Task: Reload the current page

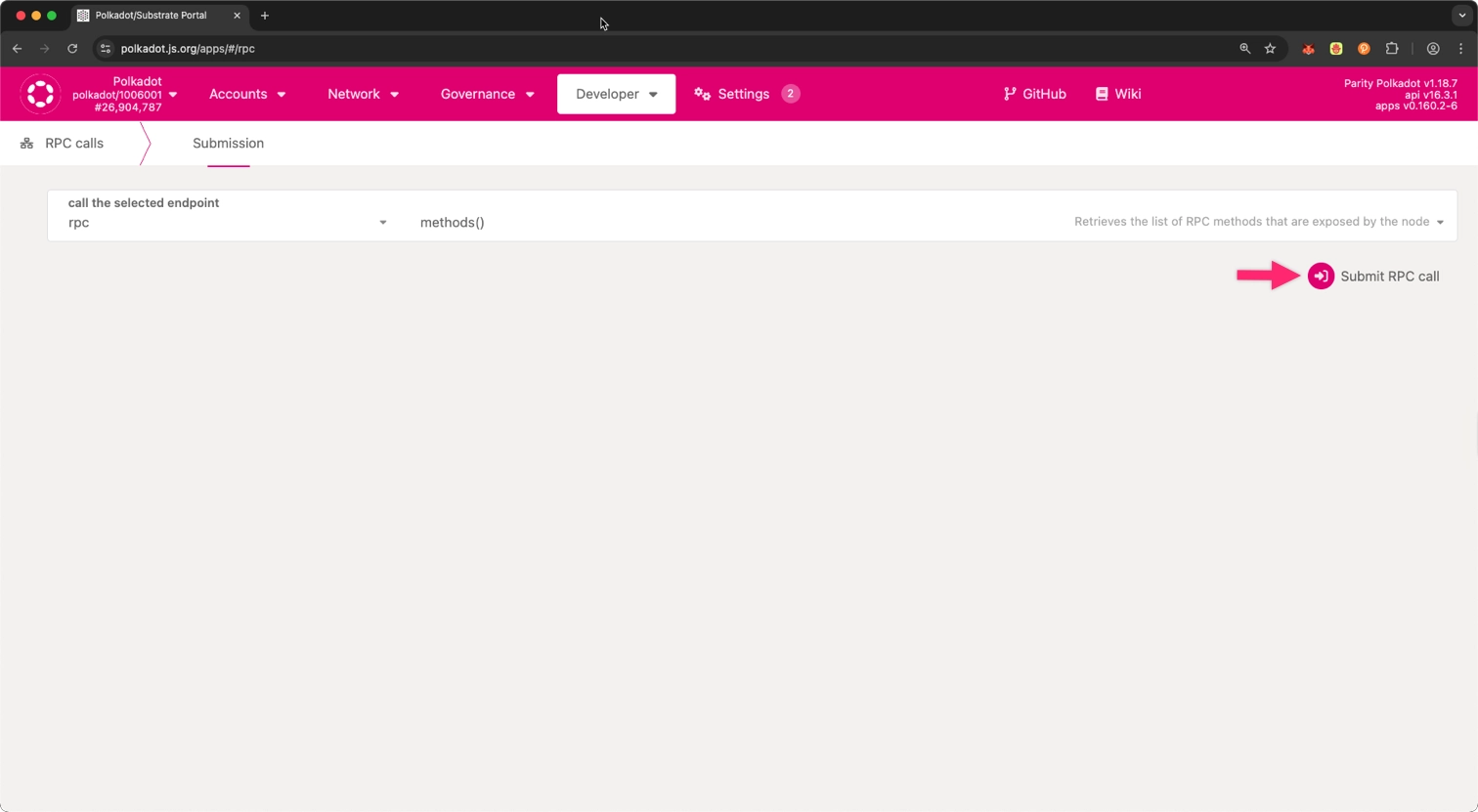Action: [72, 49]
